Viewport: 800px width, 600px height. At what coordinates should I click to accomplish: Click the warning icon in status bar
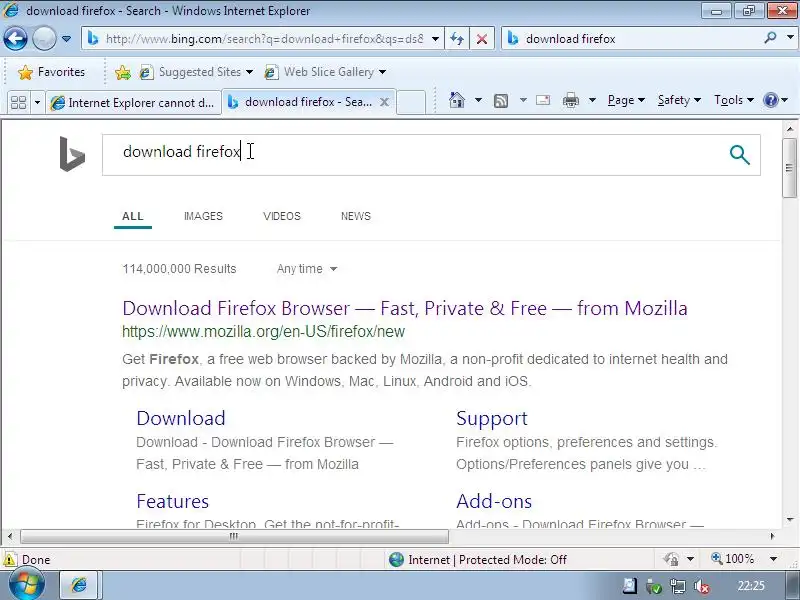click(9, 559)
